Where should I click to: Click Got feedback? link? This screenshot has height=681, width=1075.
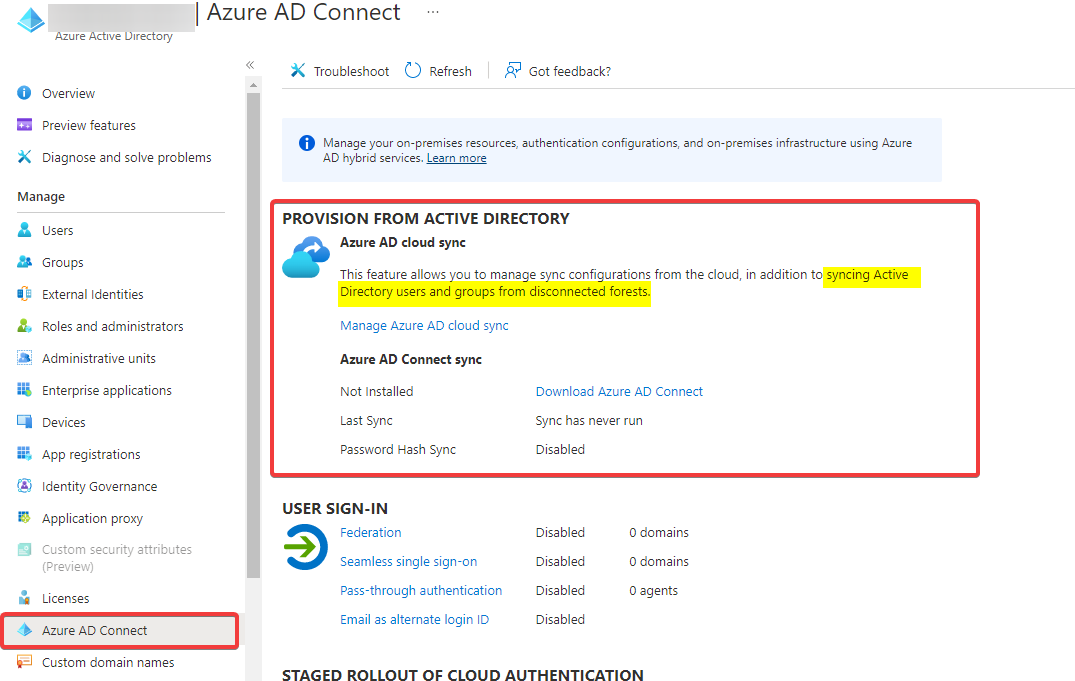pos(570,71)
